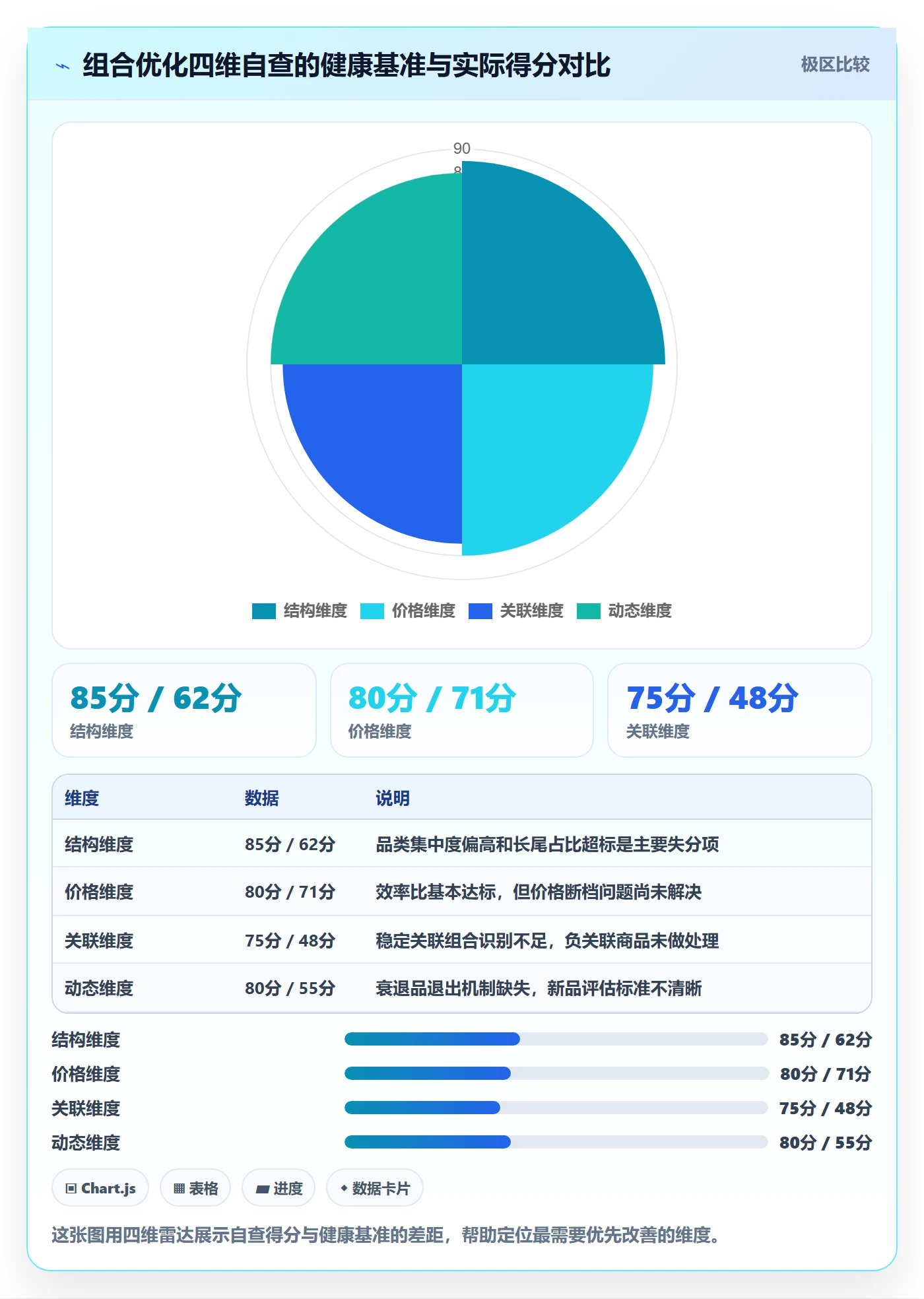Image resolution: width=924 pixels, height=1299 pixels.
Task: Click the lightning icon beside the title
Action: 63,66
